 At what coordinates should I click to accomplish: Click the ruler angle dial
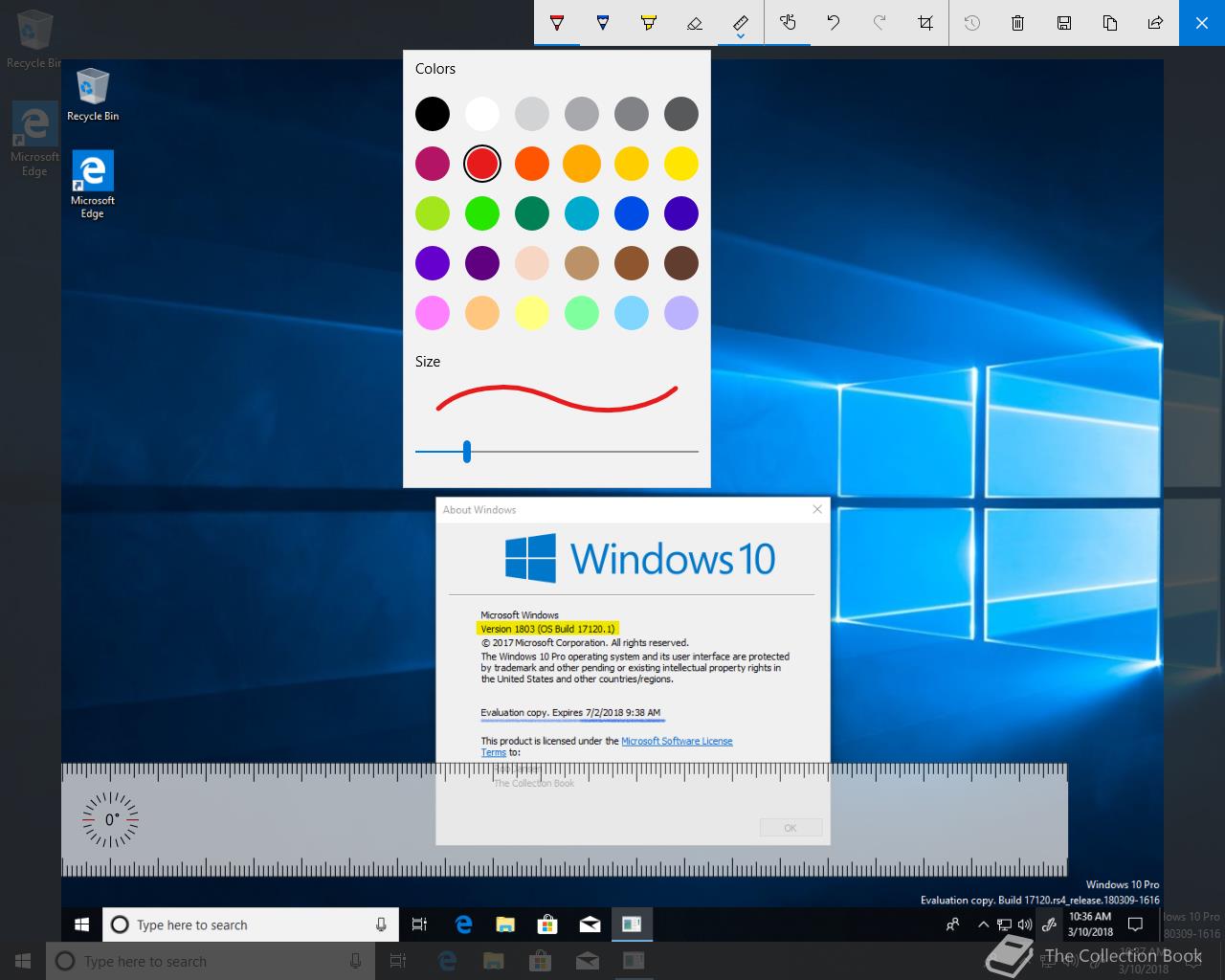click(x=111, y=819)
